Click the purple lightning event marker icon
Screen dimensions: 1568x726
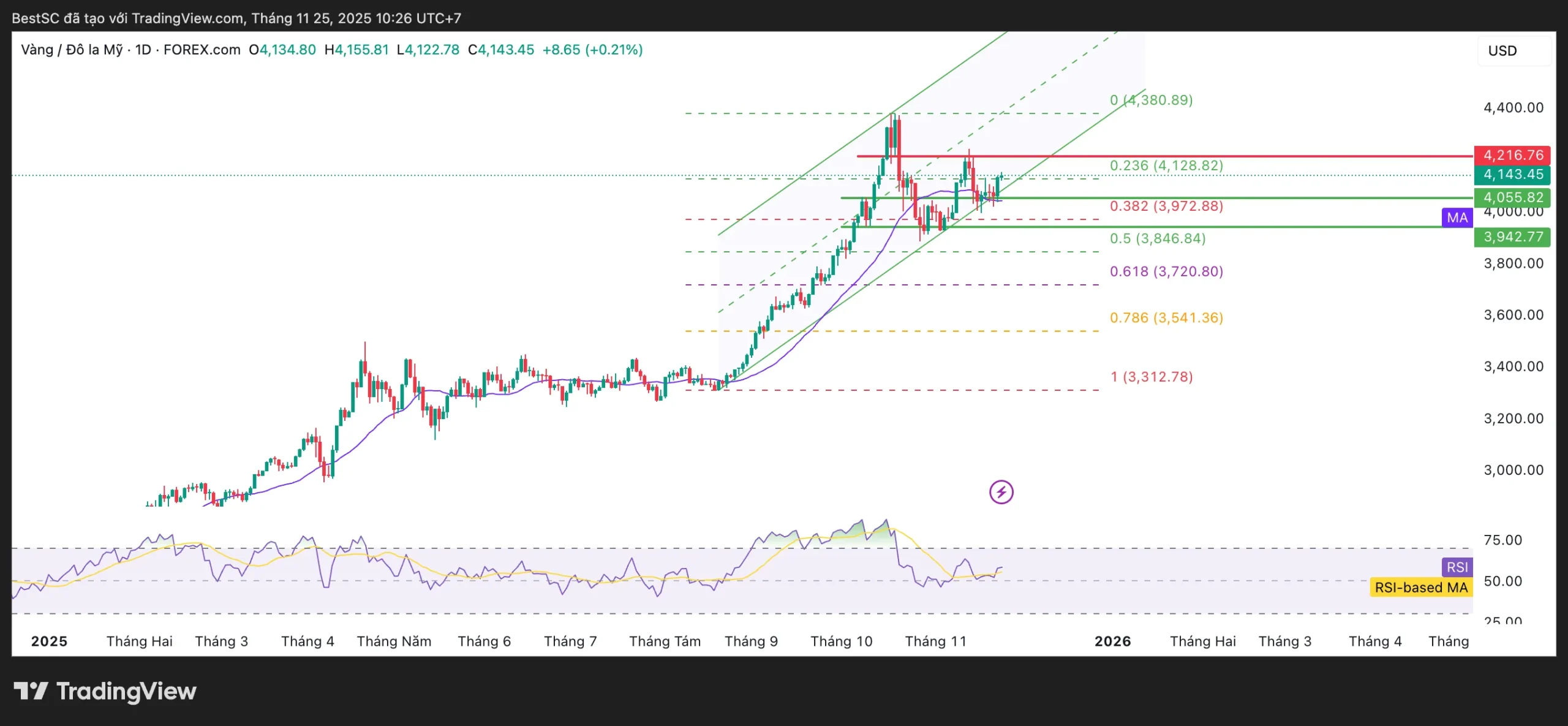[x=1001, y=492]
